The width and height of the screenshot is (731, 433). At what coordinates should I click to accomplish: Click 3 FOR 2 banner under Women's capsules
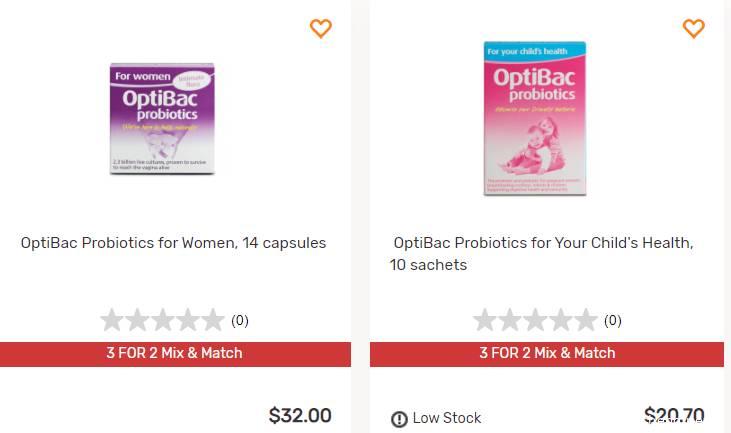click(x=175, y=353)
